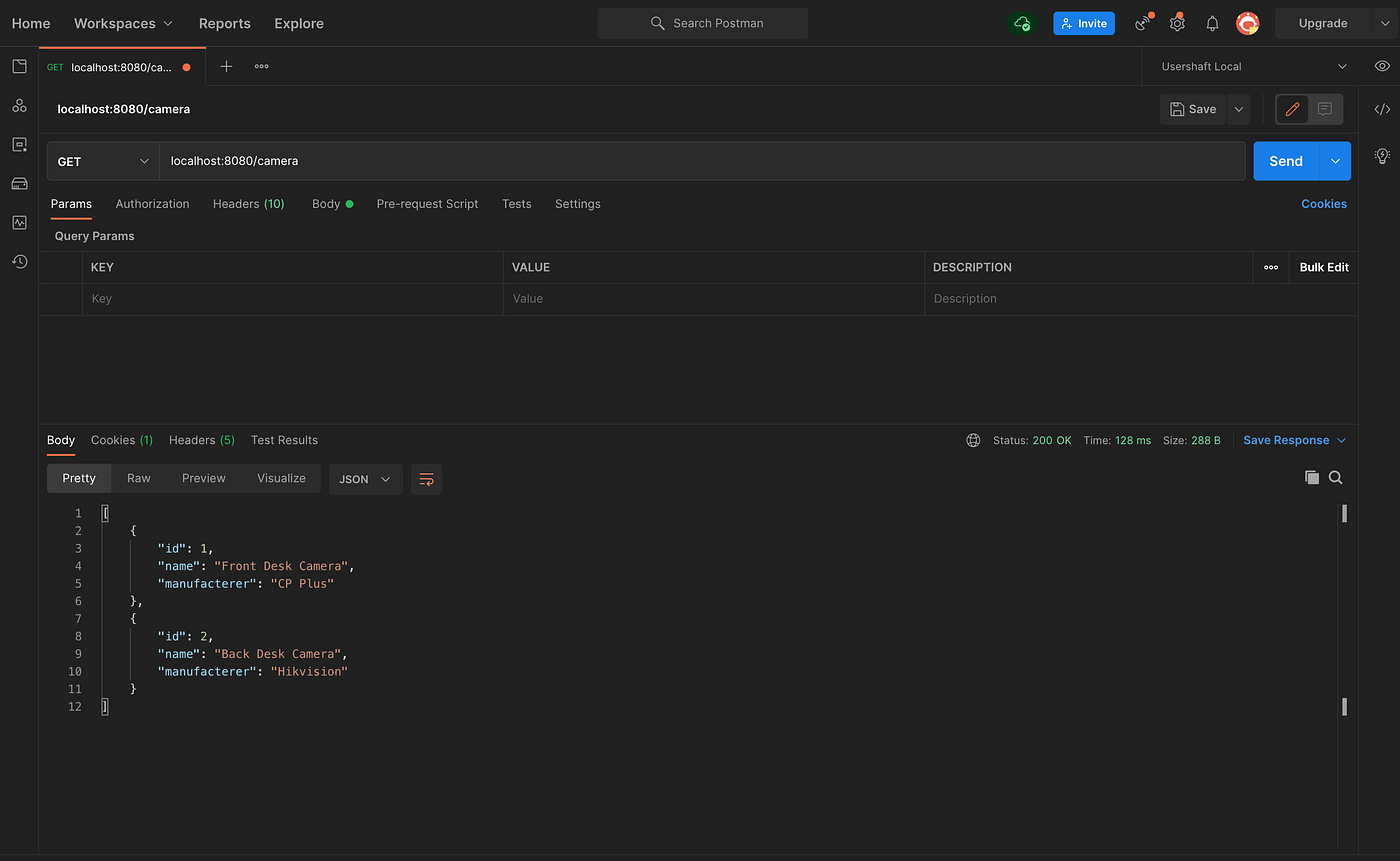Toggle JSON line wrapping in response body

click(x=426, y=479)
